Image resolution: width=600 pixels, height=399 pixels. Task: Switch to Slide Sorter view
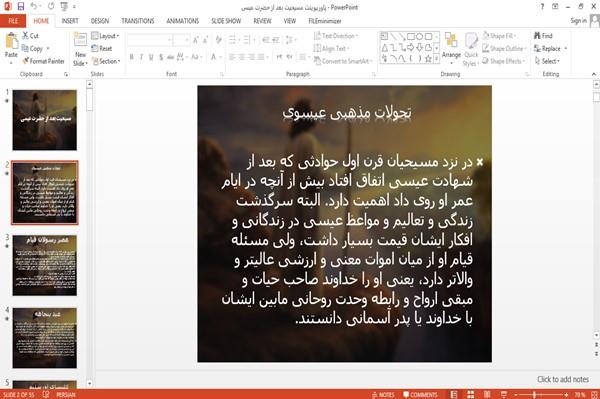(471, 394)
